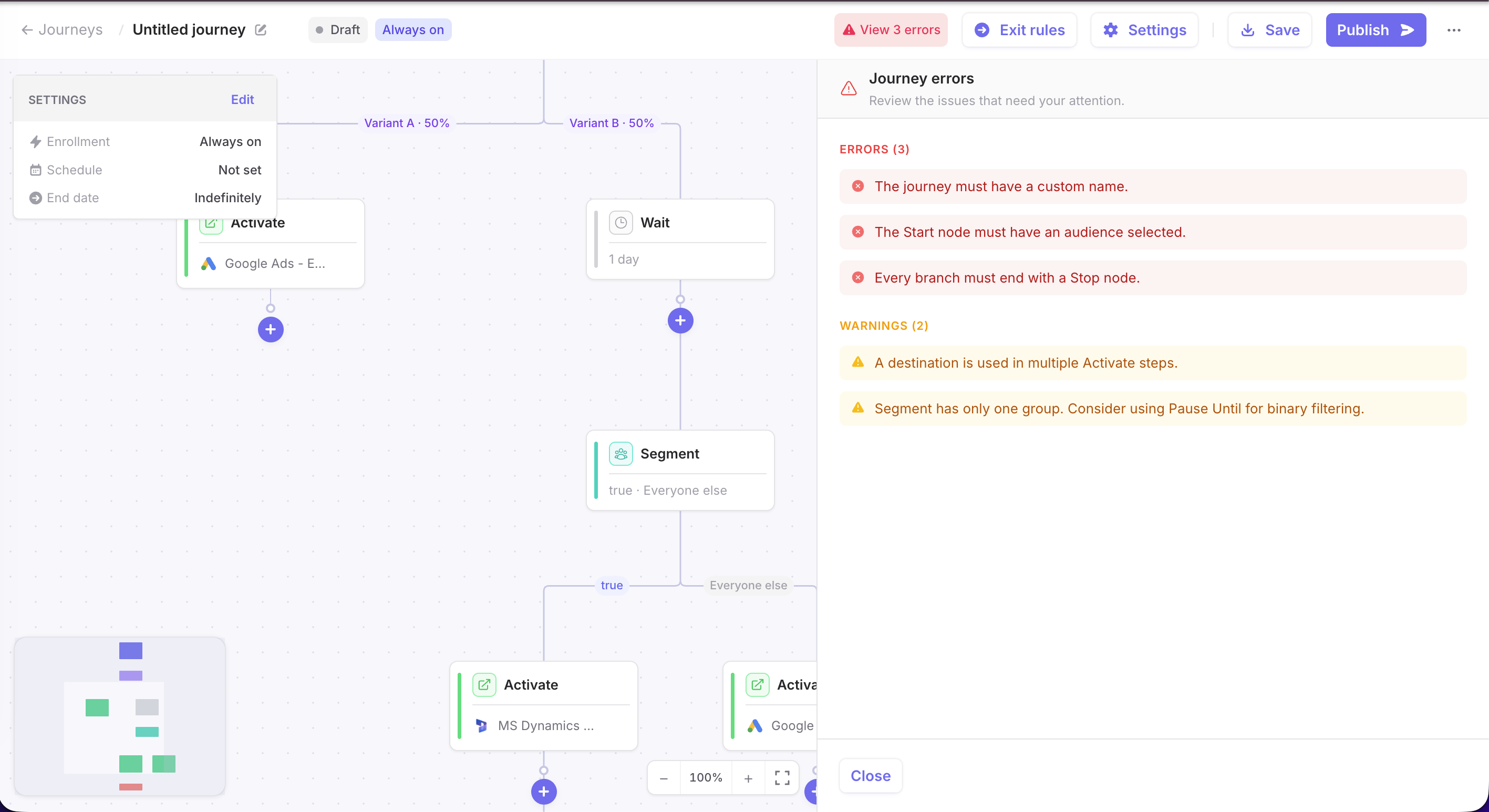Publish the journey
Screen dimensions: 1489x812
[1376, 29]
